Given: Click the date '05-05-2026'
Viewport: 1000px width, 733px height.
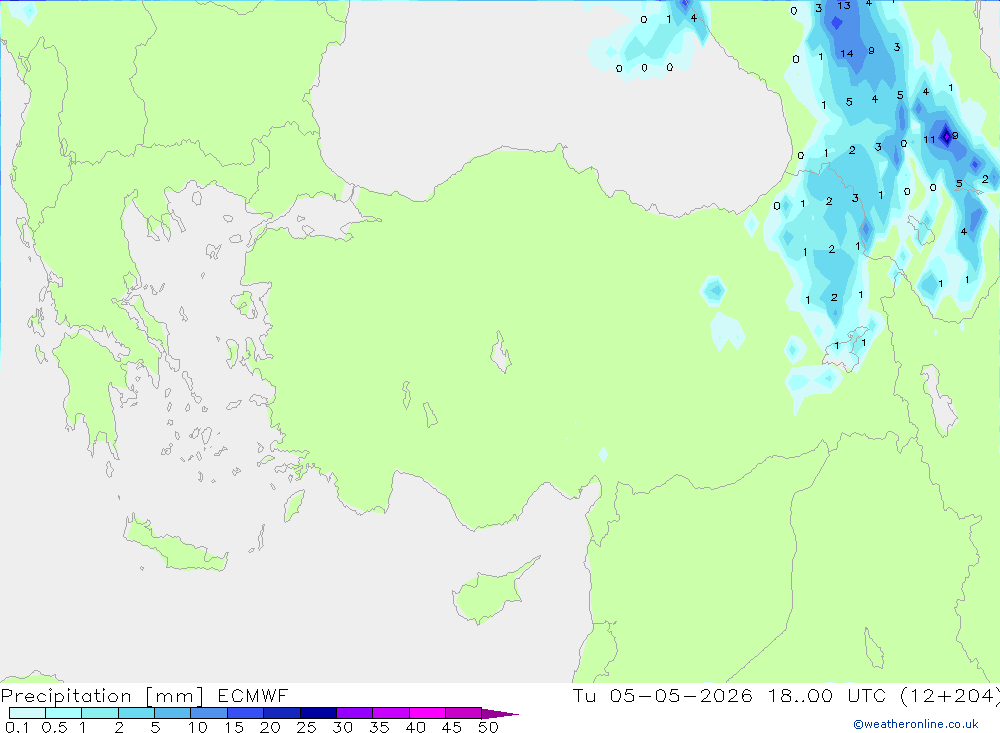Looking at the screenshot, I should pyautogui.click(x=680, y=695).
